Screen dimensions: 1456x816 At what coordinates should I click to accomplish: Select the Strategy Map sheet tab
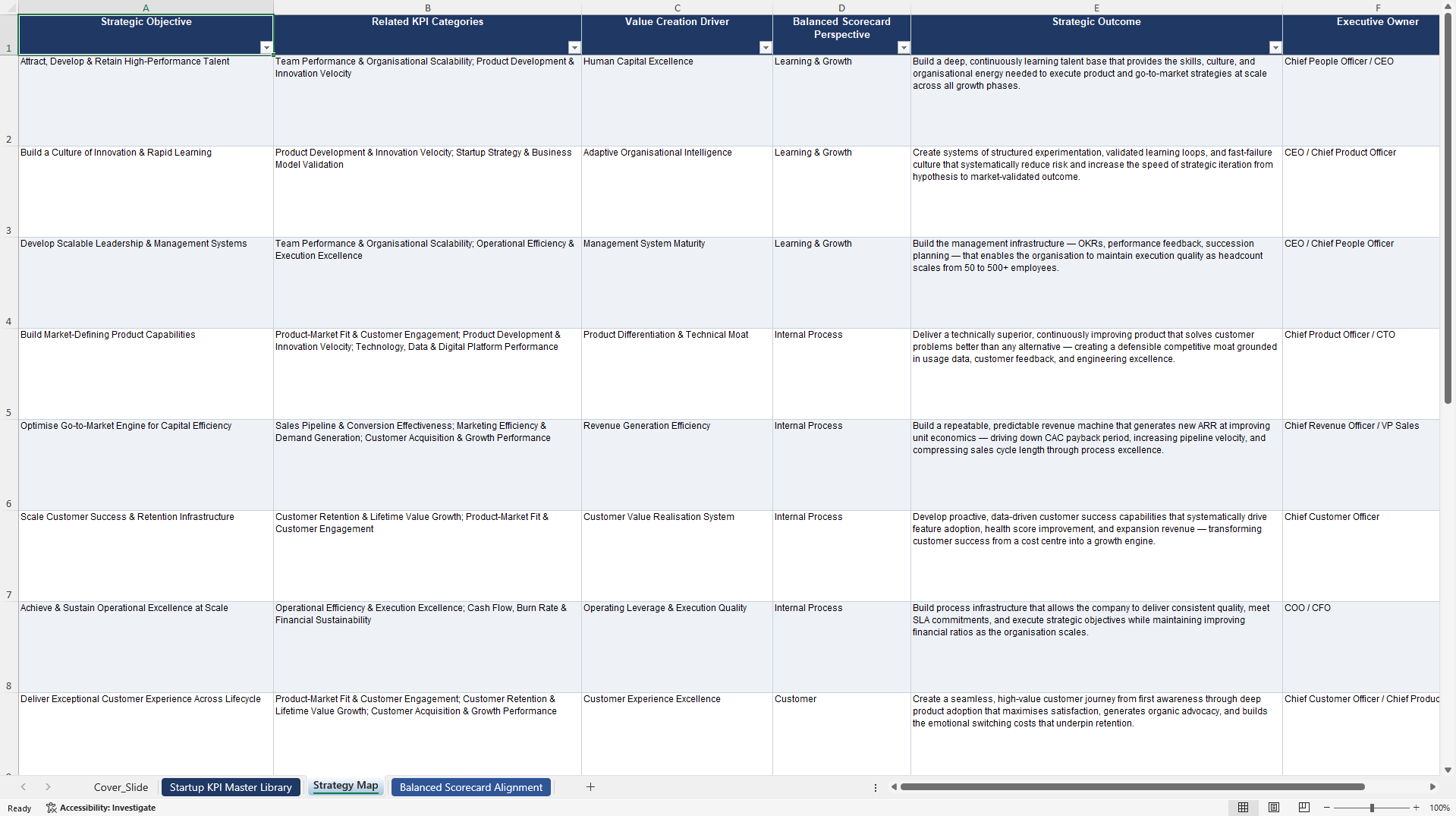(345, 786)
